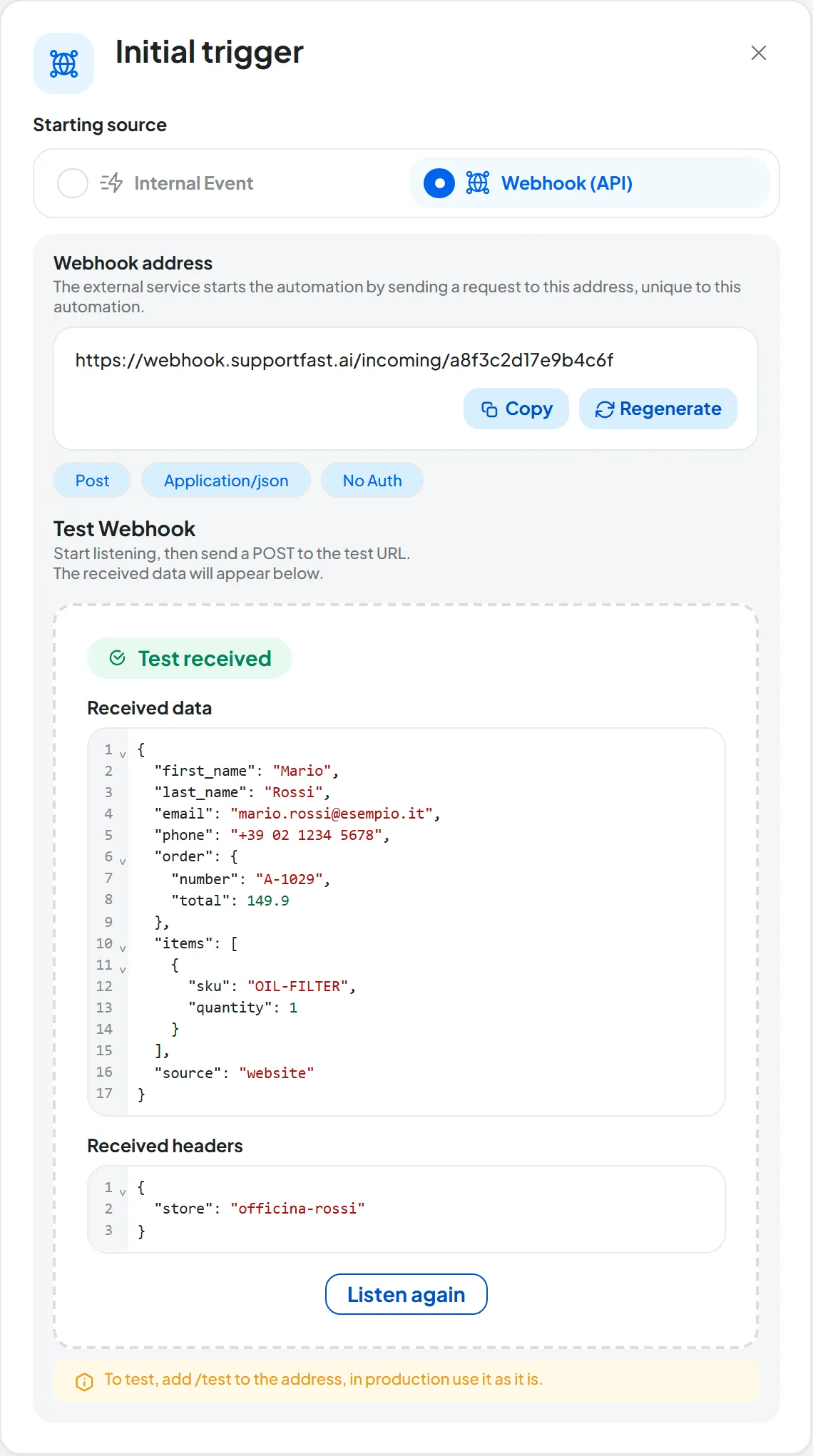
Task: Click the "source": "website" line
Action: (234, 1073)
